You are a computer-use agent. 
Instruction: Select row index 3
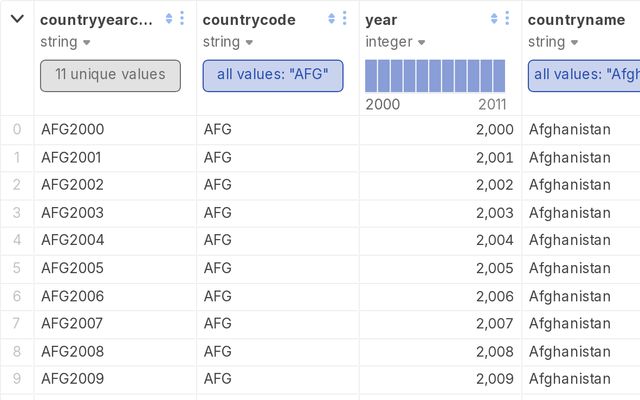pyautogui.click(x=17, y=212)
